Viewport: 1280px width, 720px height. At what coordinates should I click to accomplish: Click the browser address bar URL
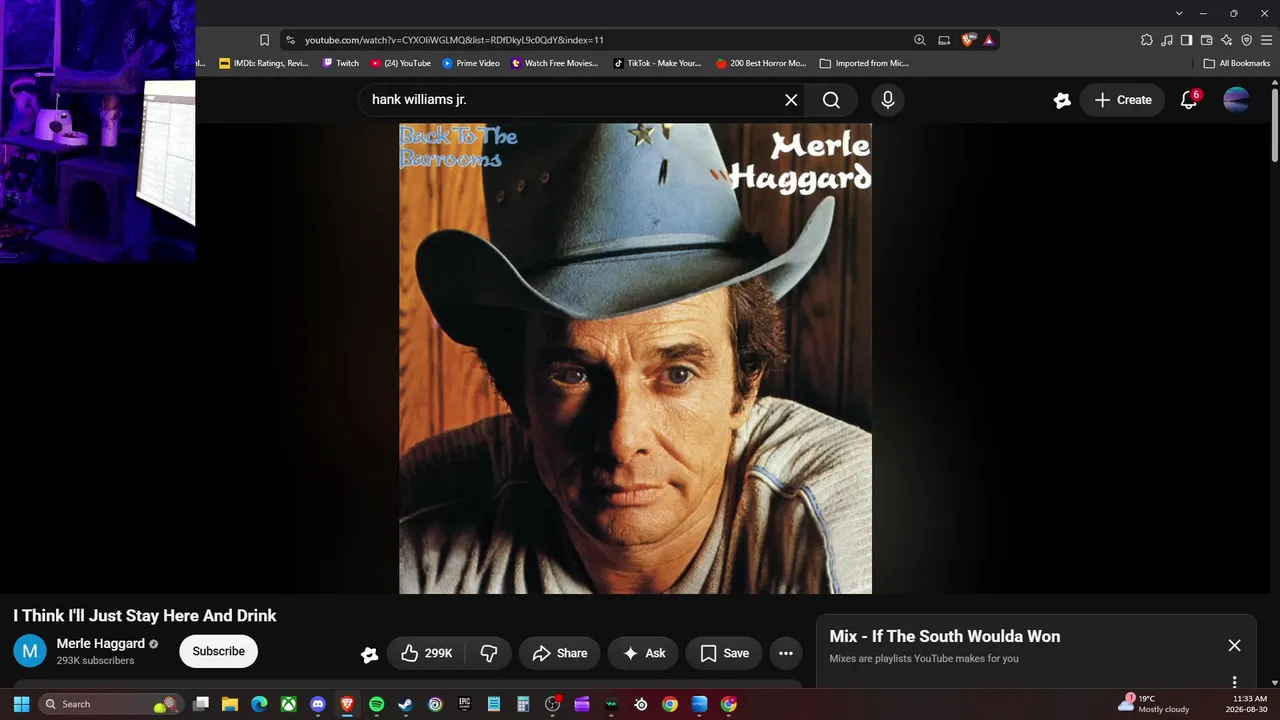pos(454,40)
